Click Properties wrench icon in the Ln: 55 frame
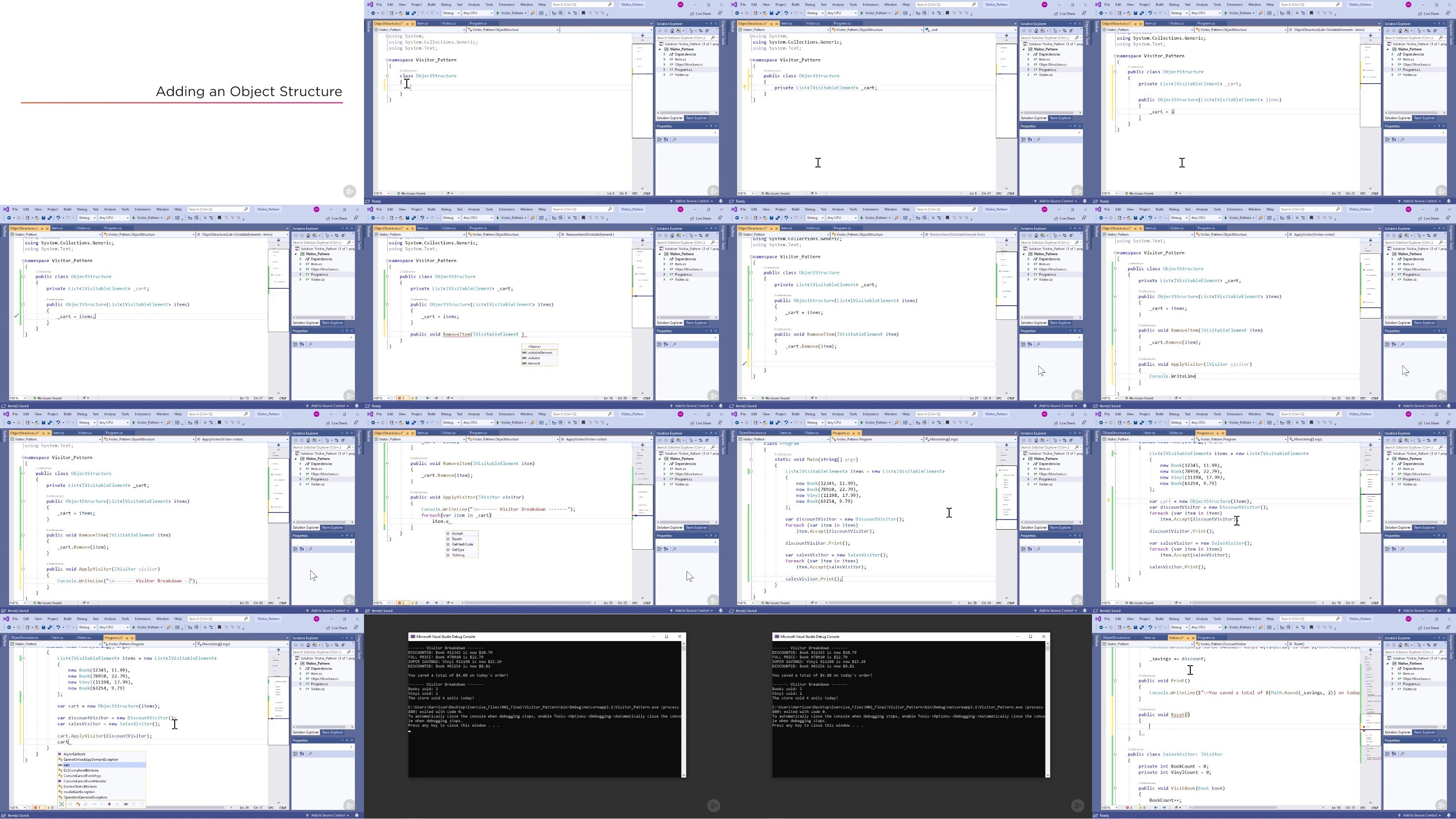This screenshot has height=819, width=1456. tap(1402, 754)
